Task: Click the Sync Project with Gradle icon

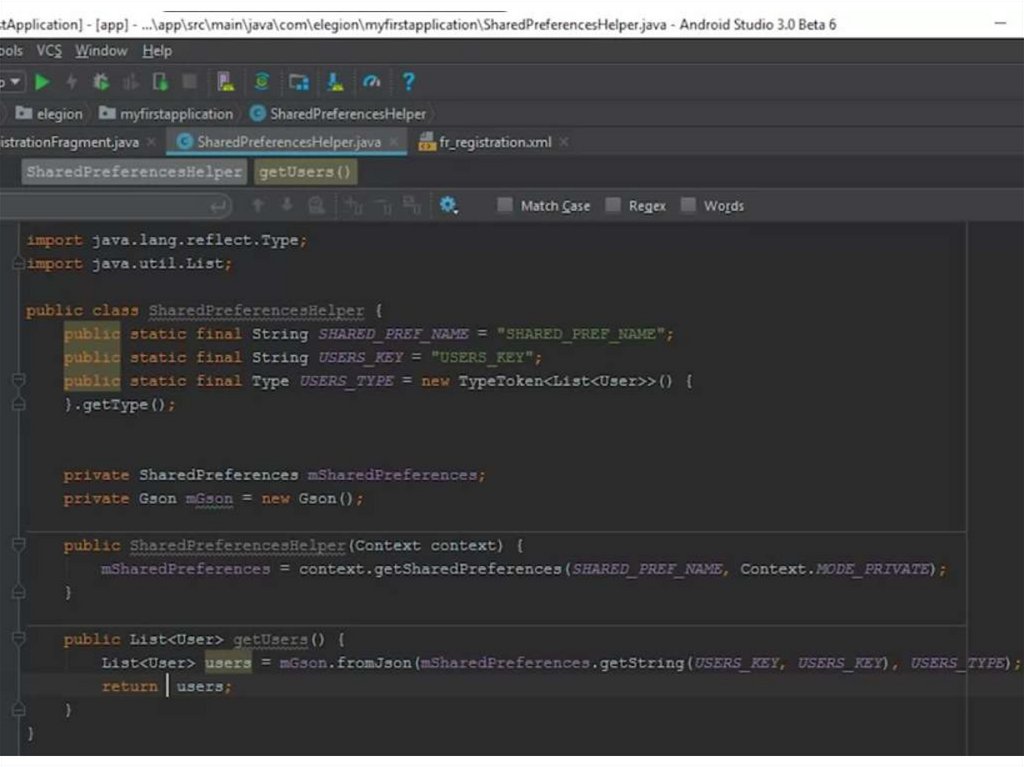Action: (261, 82)
